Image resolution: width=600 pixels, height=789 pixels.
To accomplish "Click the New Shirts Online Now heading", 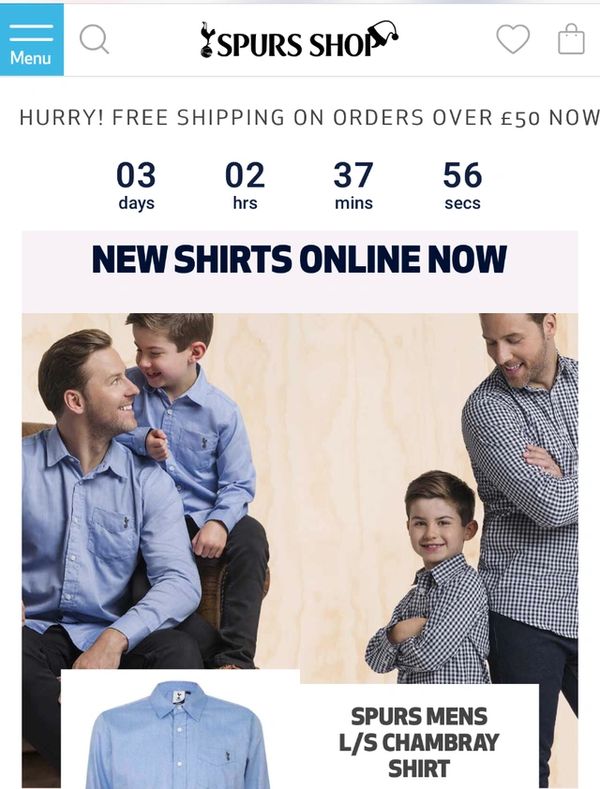I will (299, 260).
